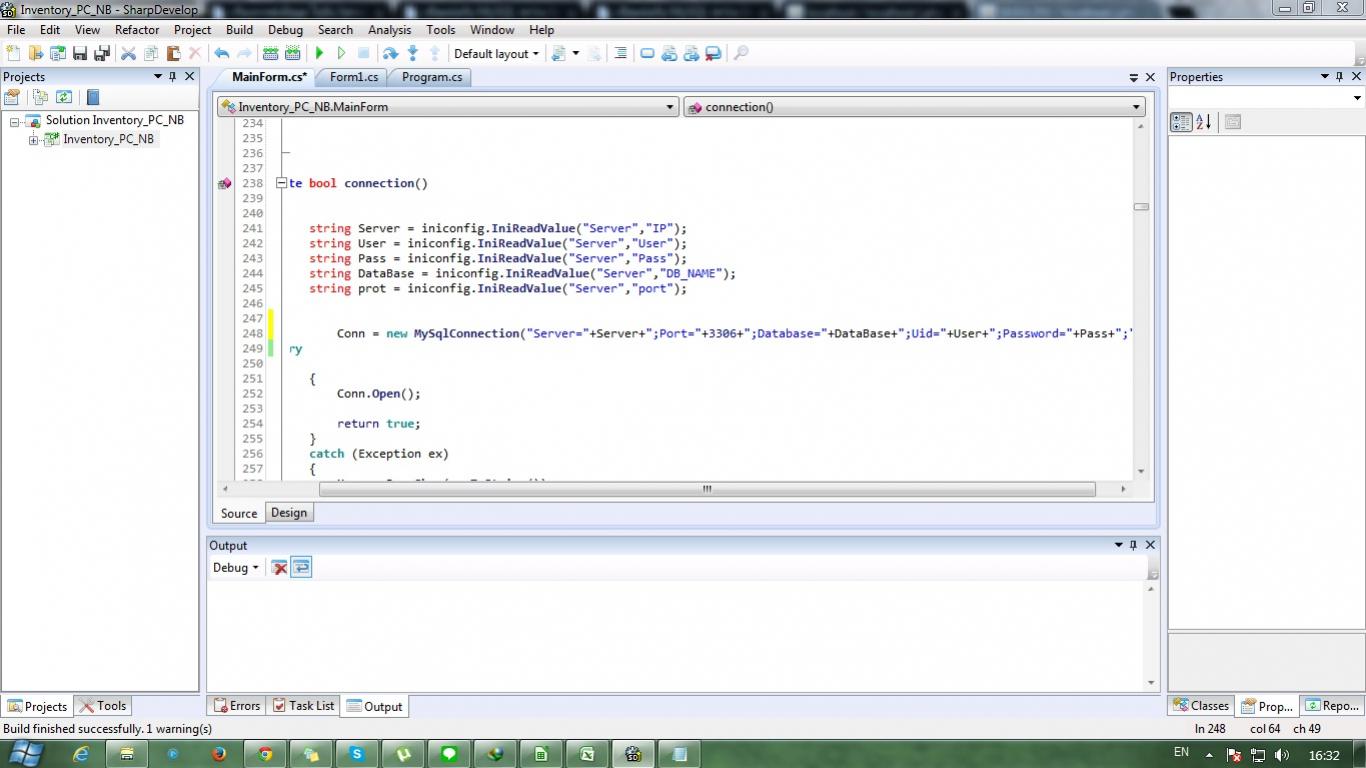Click the Paste clipboard toolbar icon
Image resolution: width=1366 pixels, height=768 pixels.
tap(173, 53)
